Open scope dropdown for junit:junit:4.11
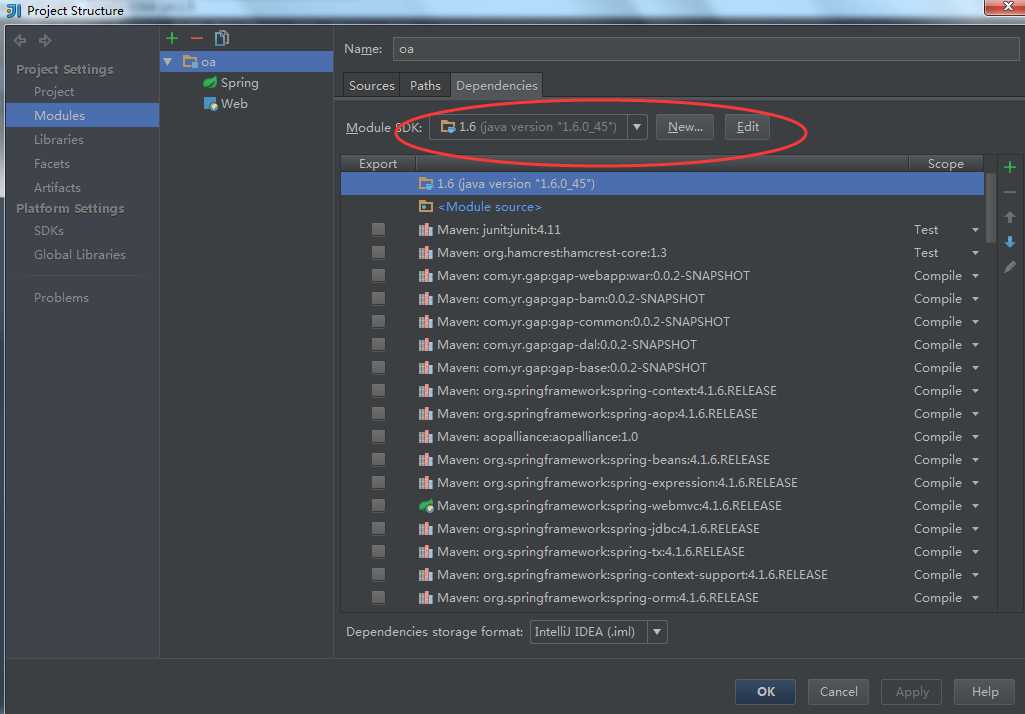 point(975,230)
